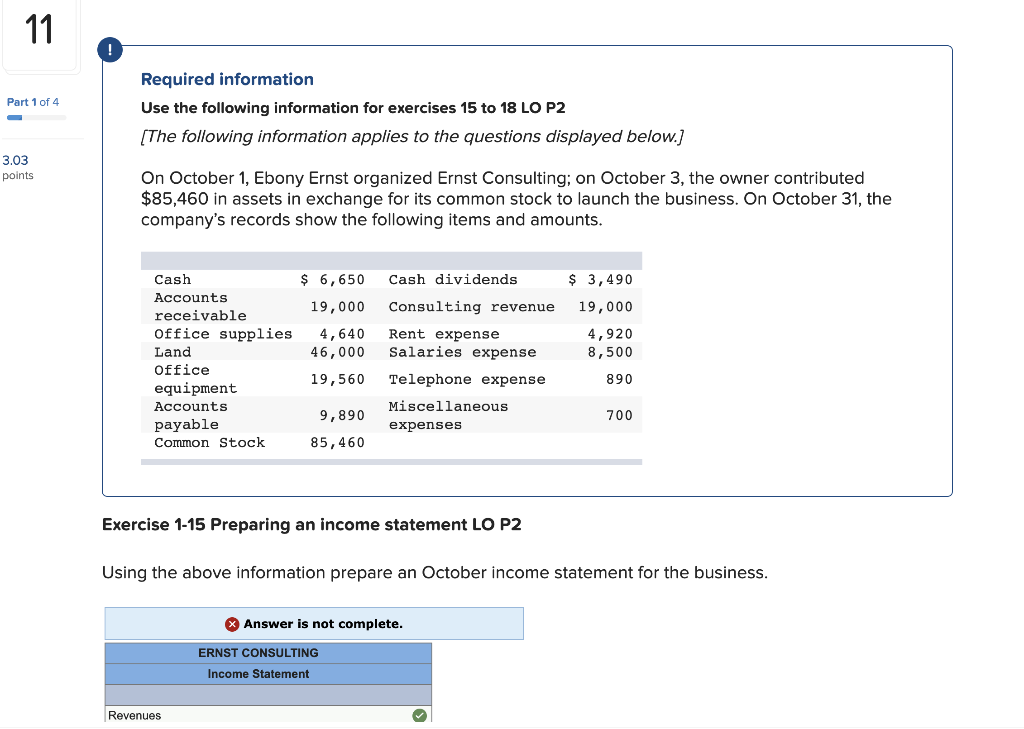Click the Common Stock label

tap(210, 443)
